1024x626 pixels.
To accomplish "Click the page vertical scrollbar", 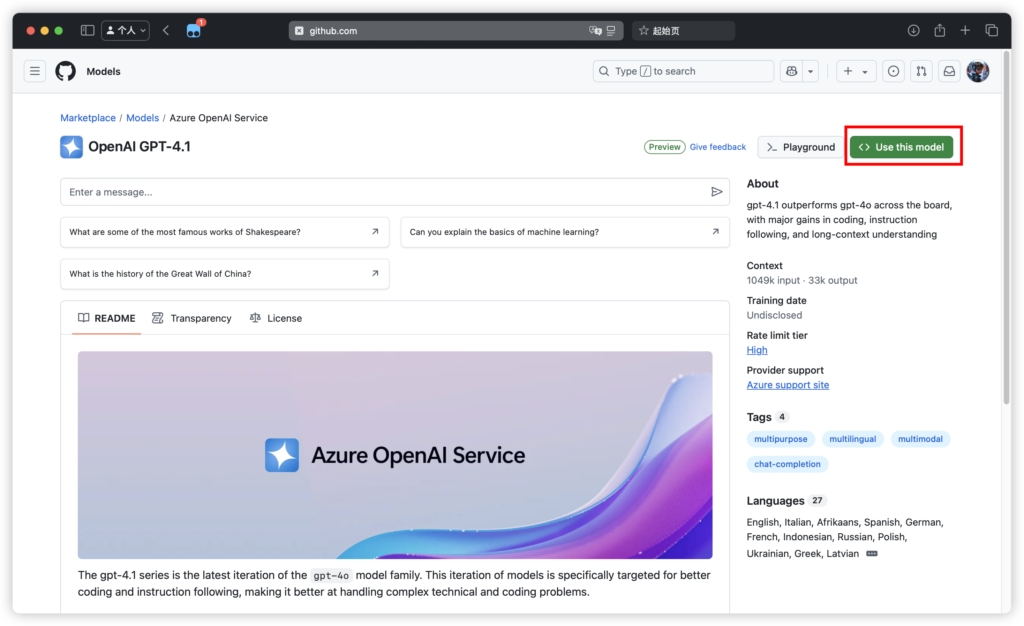I will coord(1006,228).
